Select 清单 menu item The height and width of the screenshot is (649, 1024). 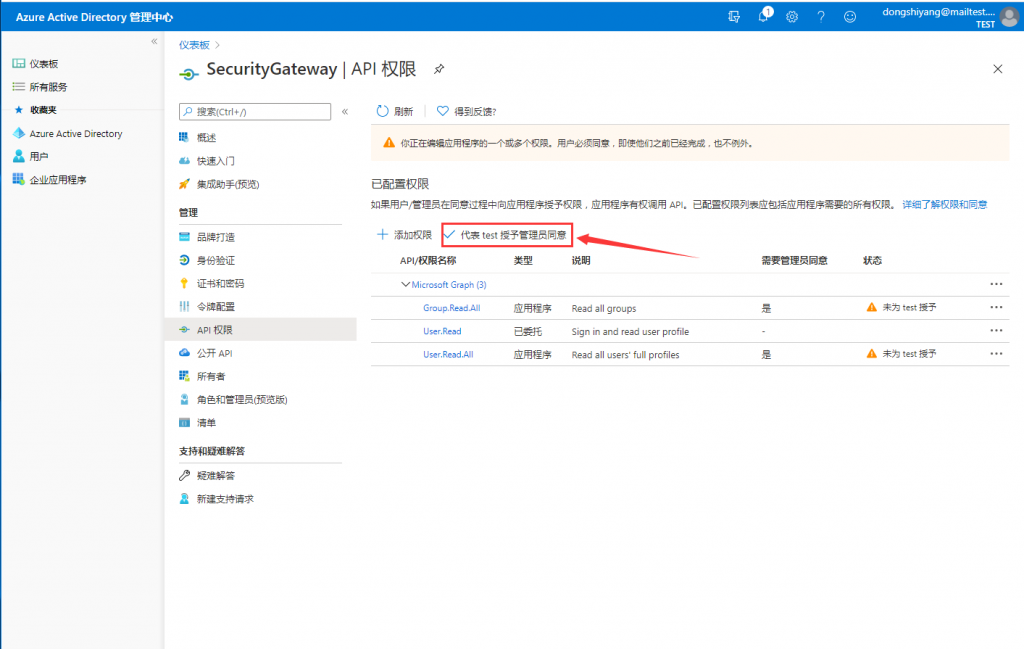click(206, 422)
